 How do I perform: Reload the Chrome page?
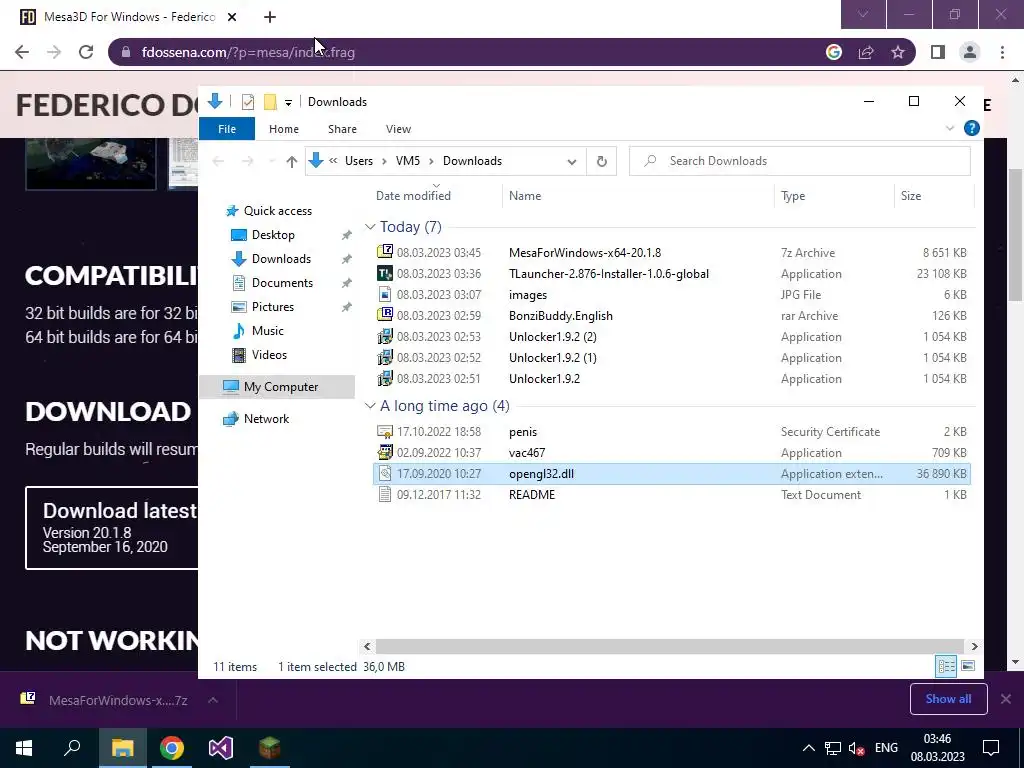pyautogui.click(x=86, y=52)
